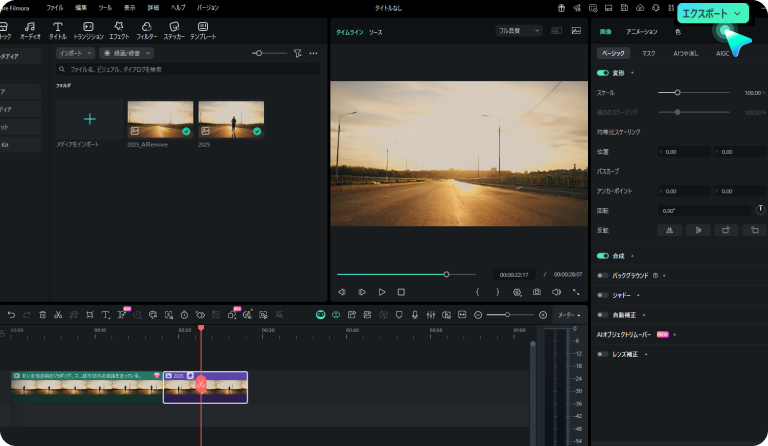The height and width of the screenshot is (446, 768).
Task: Enable the シャドー (Shadow) toggle
Action: (603, 295)
